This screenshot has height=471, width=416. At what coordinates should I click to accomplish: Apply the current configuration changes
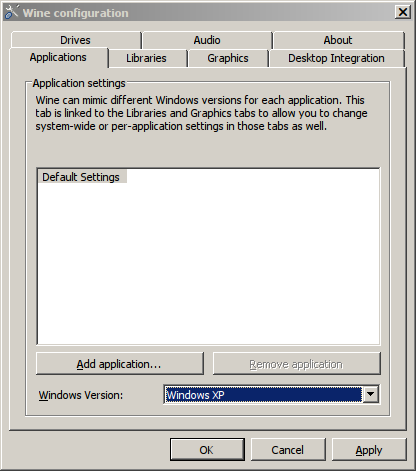point(369,450)
